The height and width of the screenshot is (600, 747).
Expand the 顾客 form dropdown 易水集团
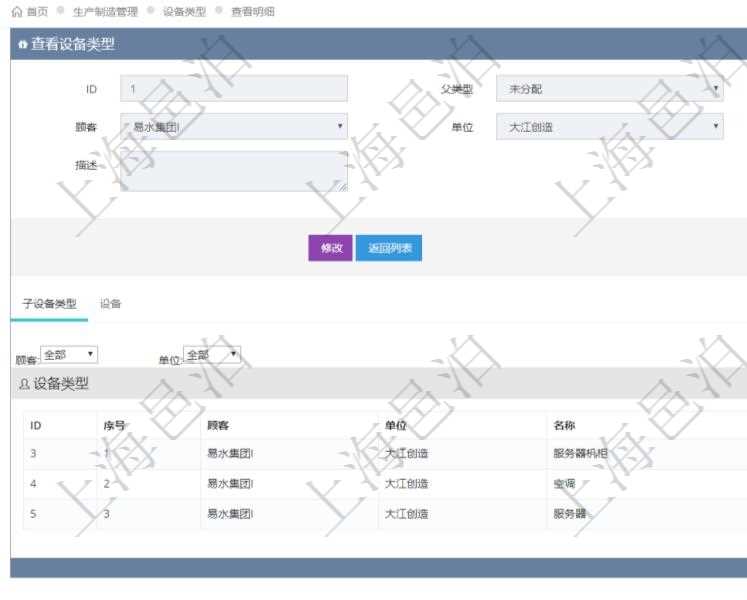[x=234, y=126]
